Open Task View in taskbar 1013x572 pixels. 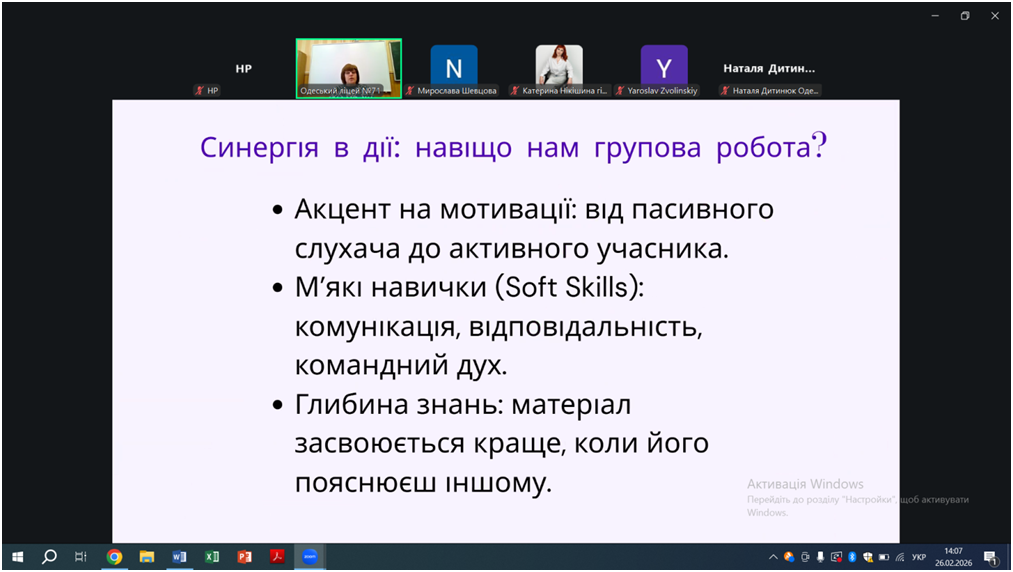pyautogui.click(x=81, y=557)
